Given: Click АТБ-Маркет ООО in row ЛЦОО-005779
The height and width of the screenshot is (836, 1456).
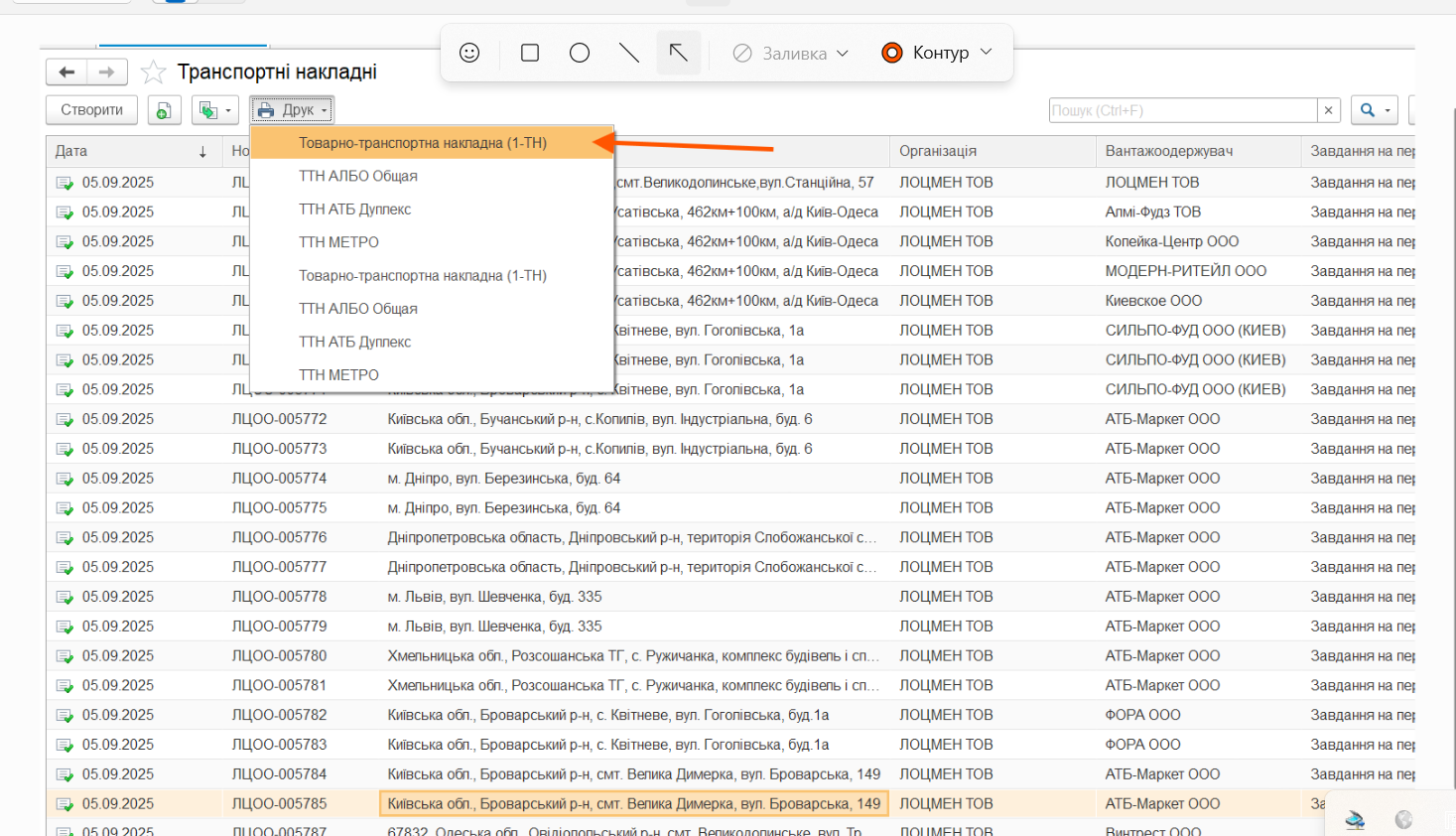Looking at the screenshot, I should pos(1163,627).
